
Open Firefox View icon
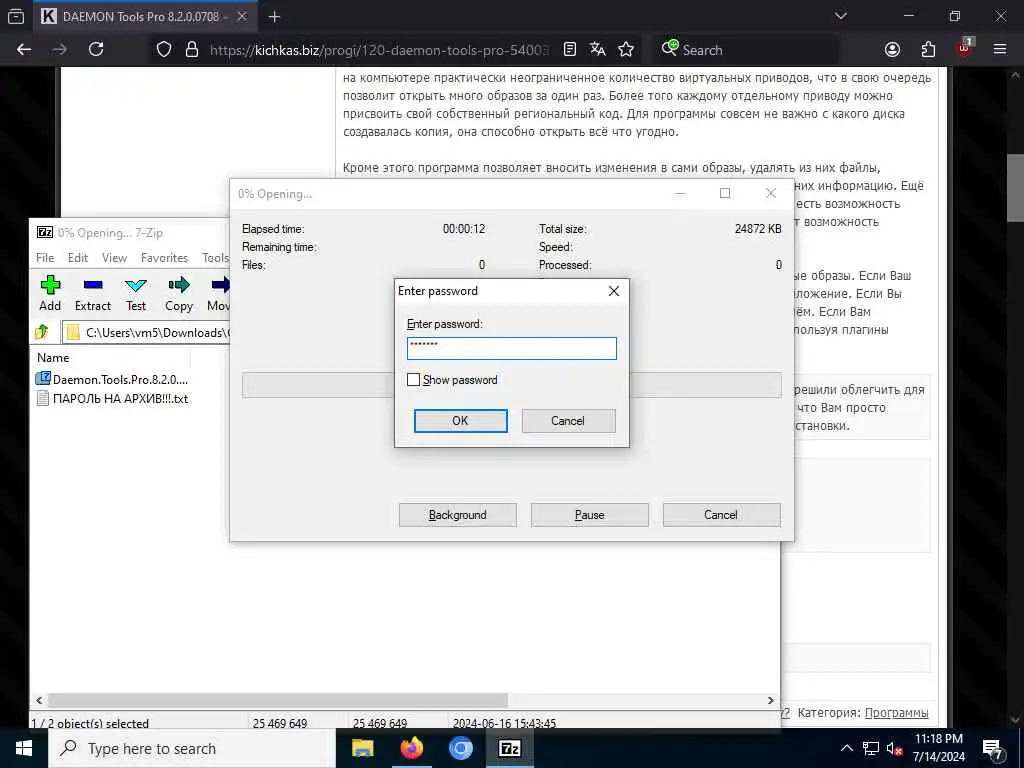(x=16, y=17)
